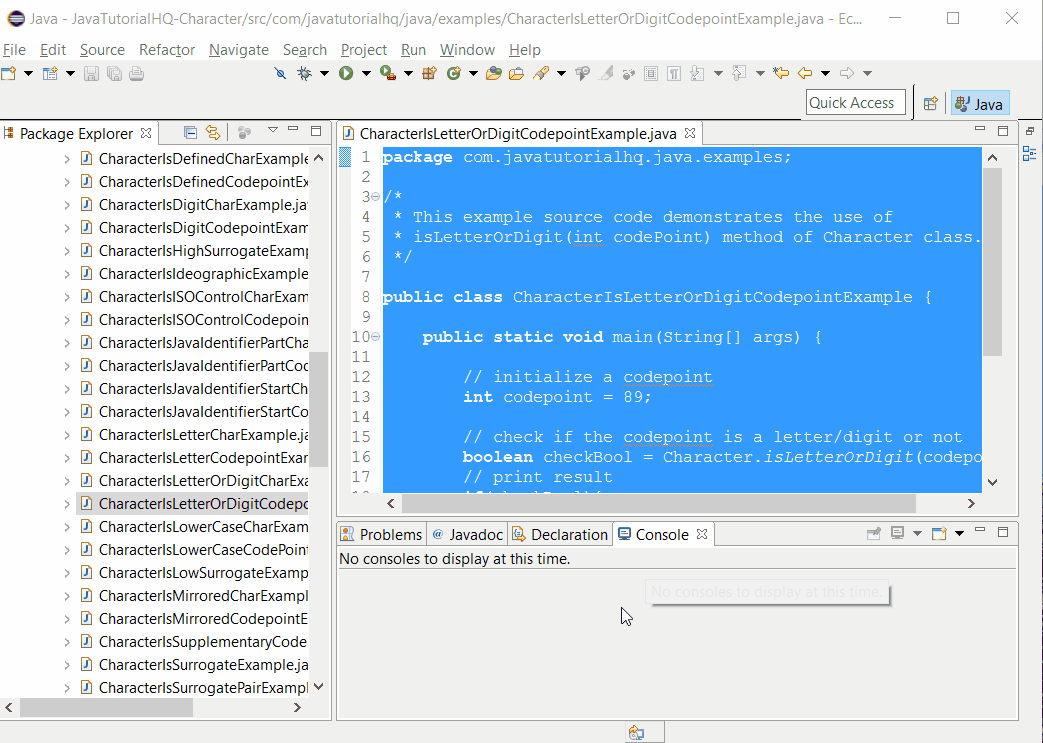Click the Print icon in the toolbar
The height and width of the screenshot is (743, 1043).
[x=136, y=73]
